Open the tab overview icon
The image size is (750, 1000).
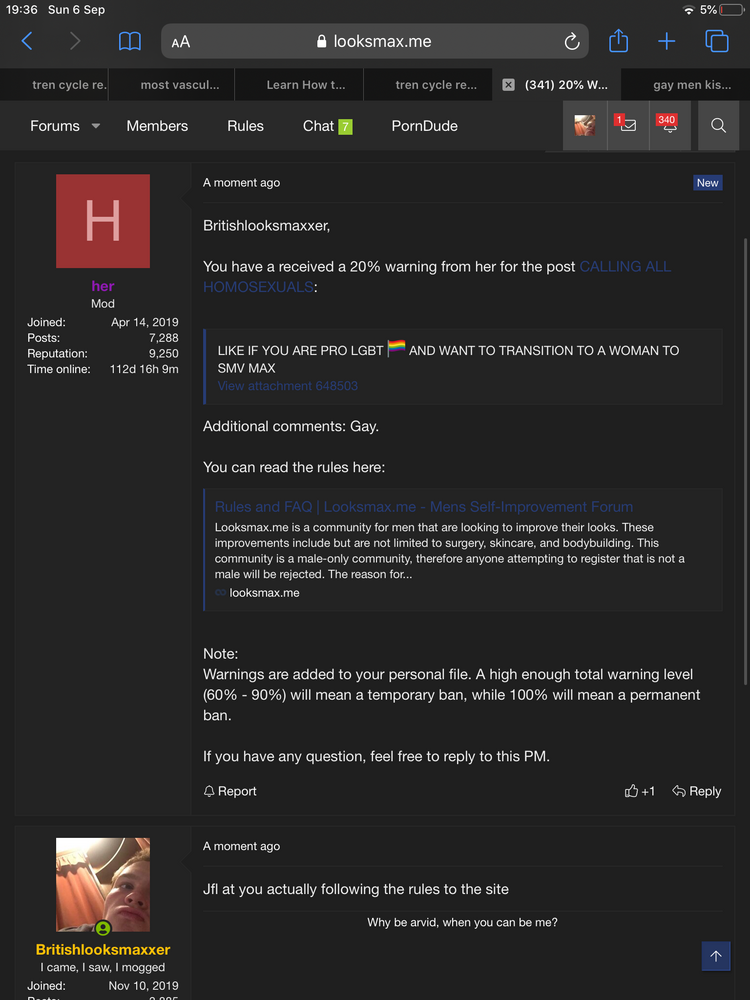[x=716, y=41]
